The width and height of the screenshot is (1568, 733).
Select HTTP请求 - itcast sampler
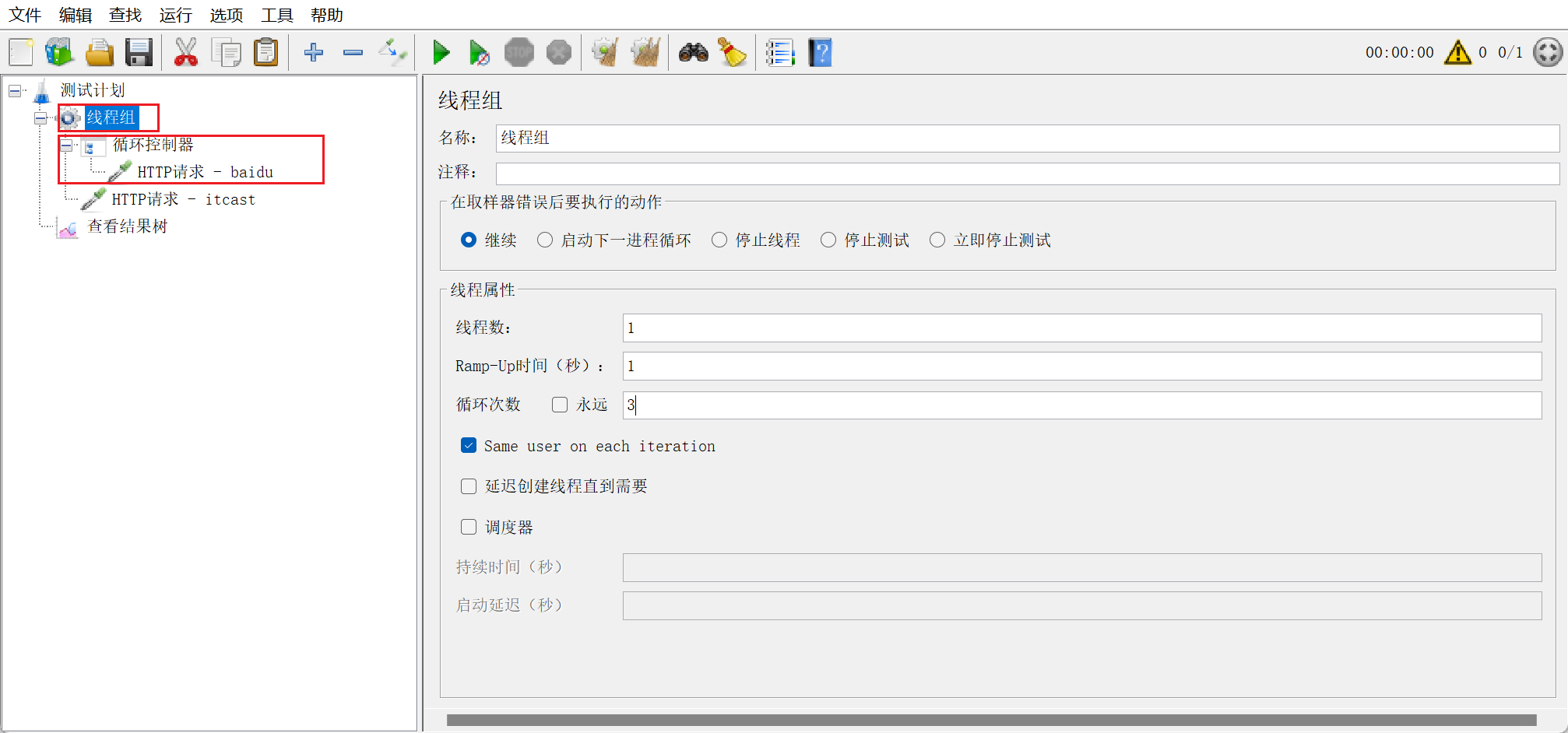[x=184, y=199]
